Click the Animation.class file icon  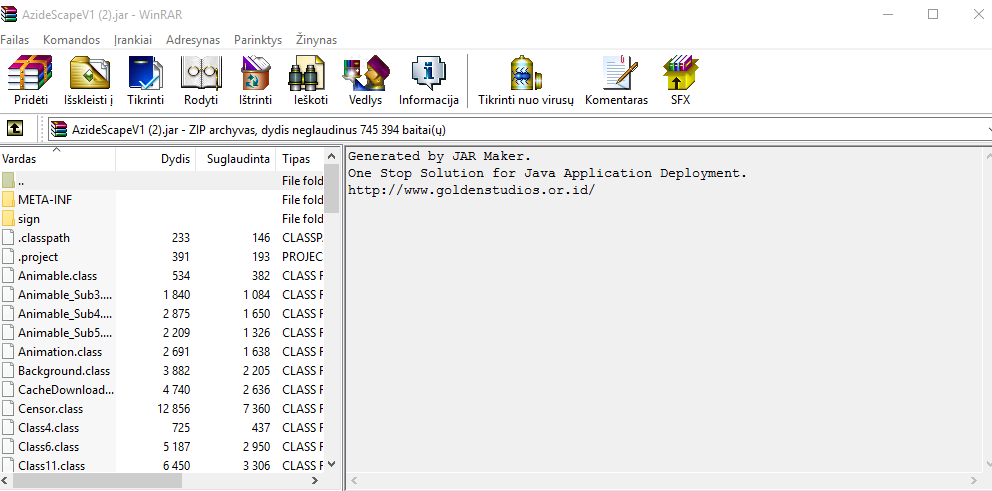pos(8,352)
